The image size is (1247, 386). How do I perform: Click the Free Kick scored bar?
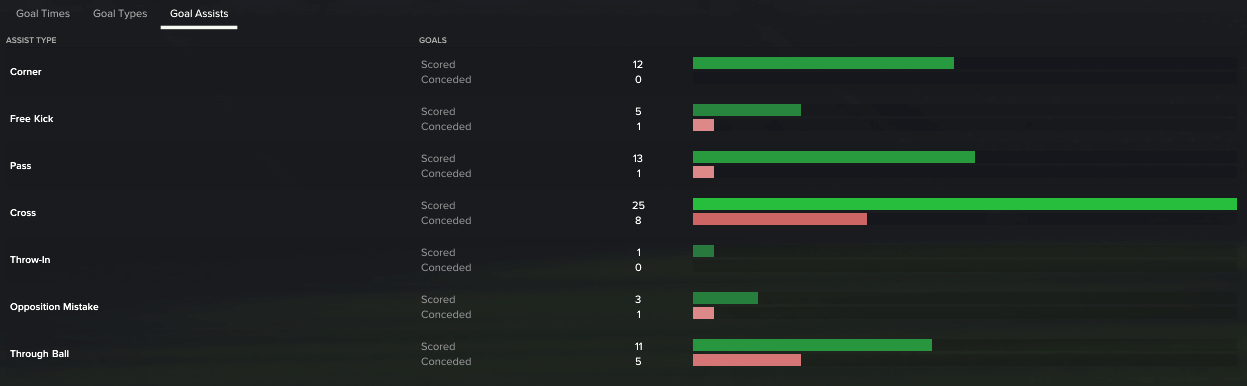pos(747,110)
